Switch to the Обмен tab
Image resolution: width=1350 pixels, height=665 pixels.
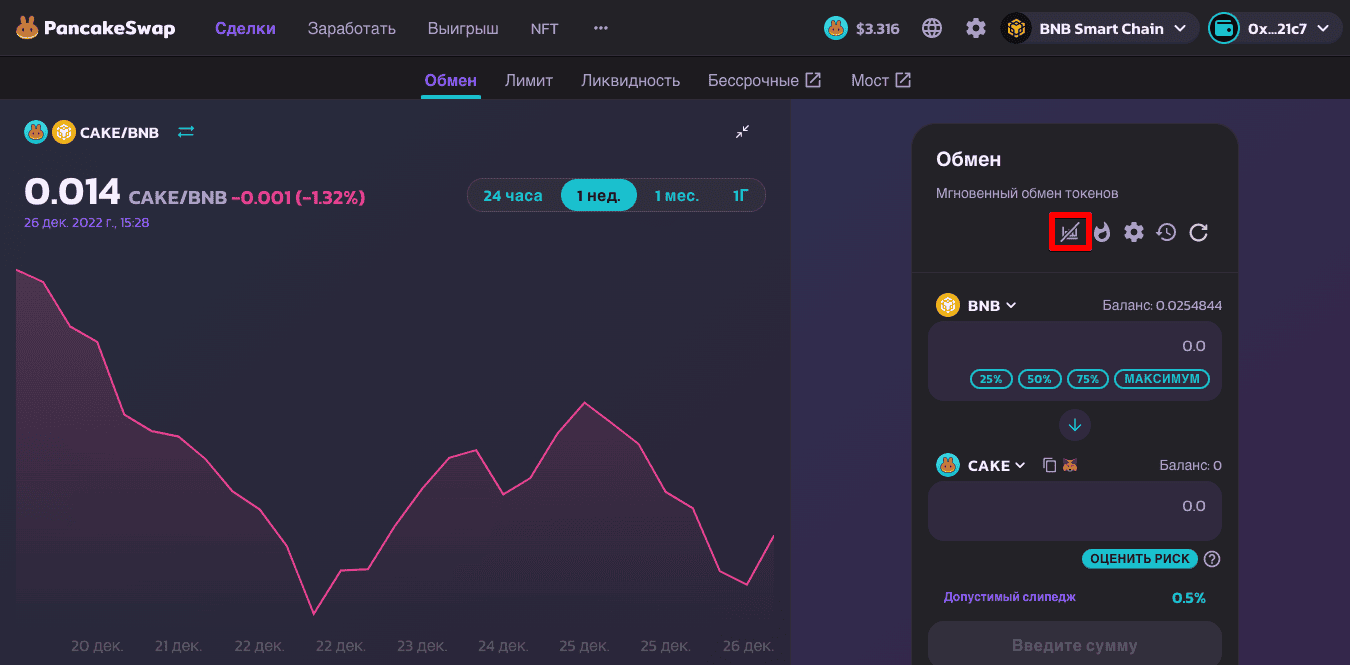450,80
